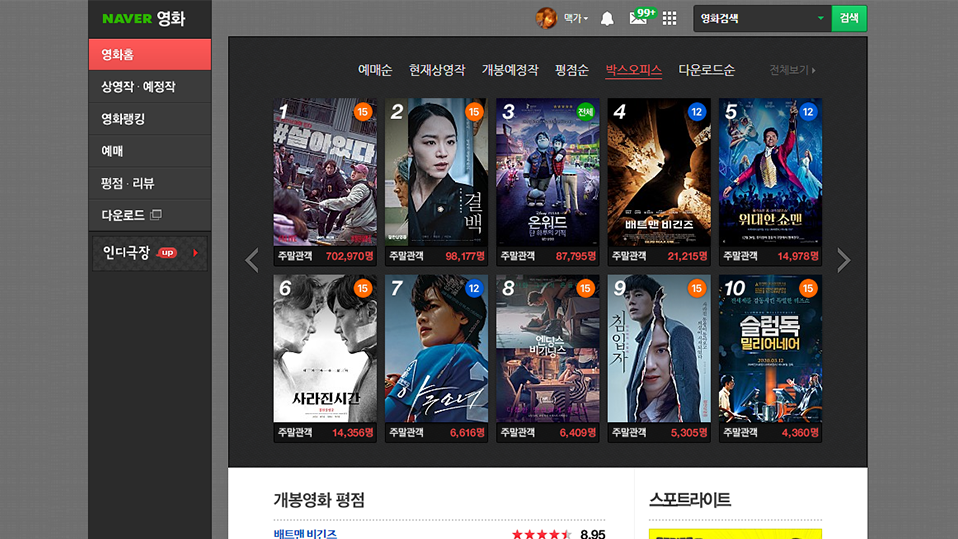Click the 15 rating badge on 엔딩스 비기닝스
Image resolution: width=958 pixels, height=539 pixels.
pyautogui.click(x=585, y=288)
